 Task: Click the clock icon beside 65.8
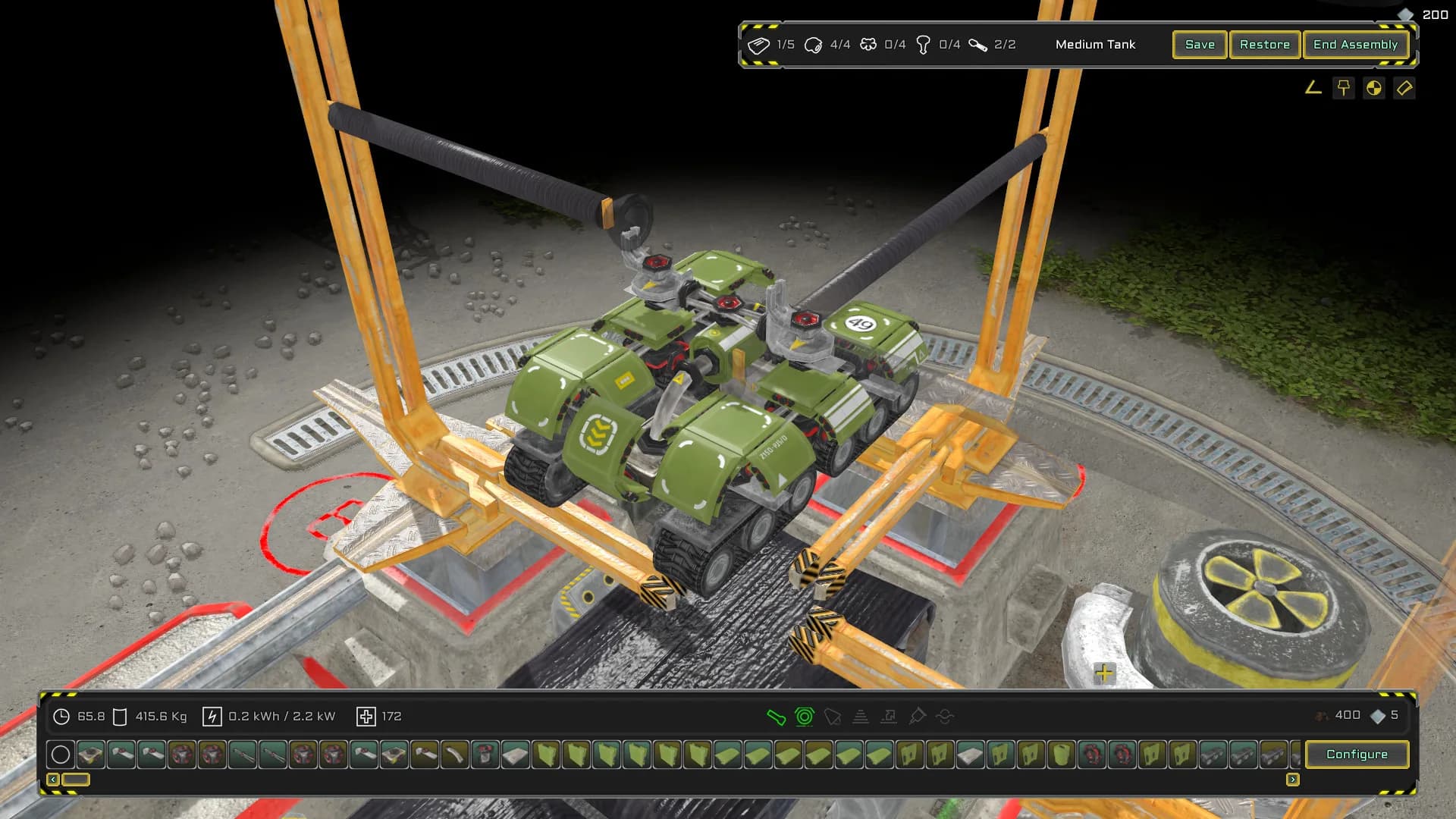[61, 717]
